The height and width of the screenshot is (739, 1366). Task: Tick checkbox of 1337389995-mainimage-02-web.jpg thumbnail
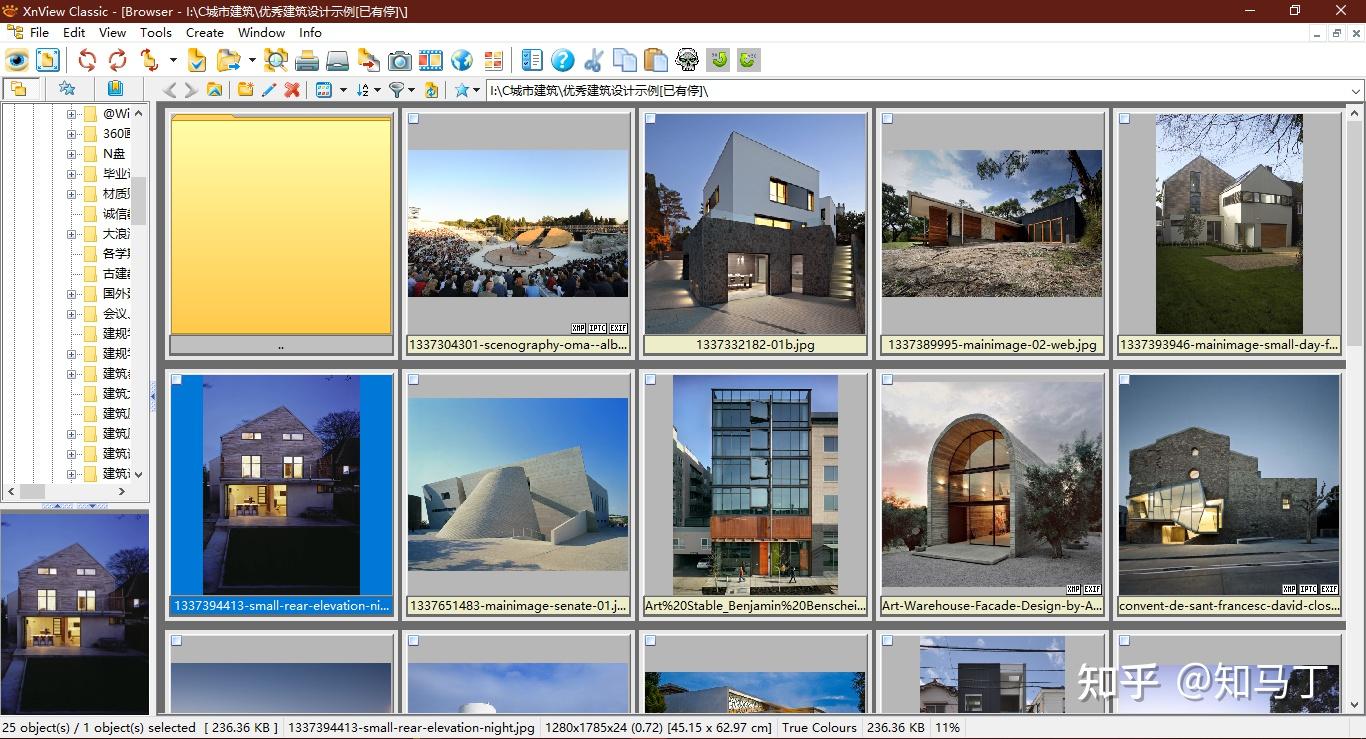(x=888, y=119)
